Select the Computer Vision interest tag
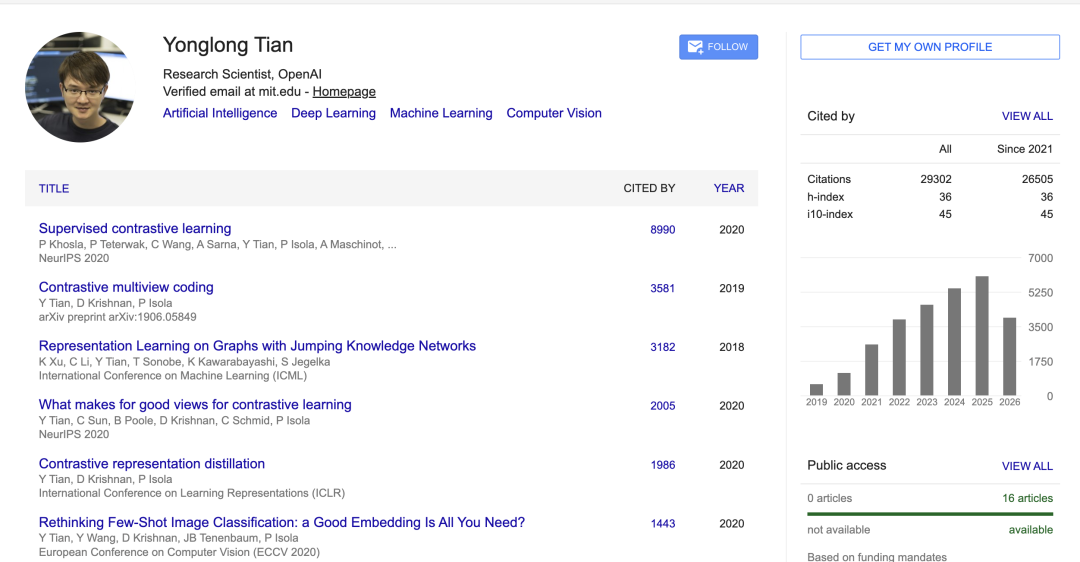This screenshot has height=562, width=1080. 554,113
